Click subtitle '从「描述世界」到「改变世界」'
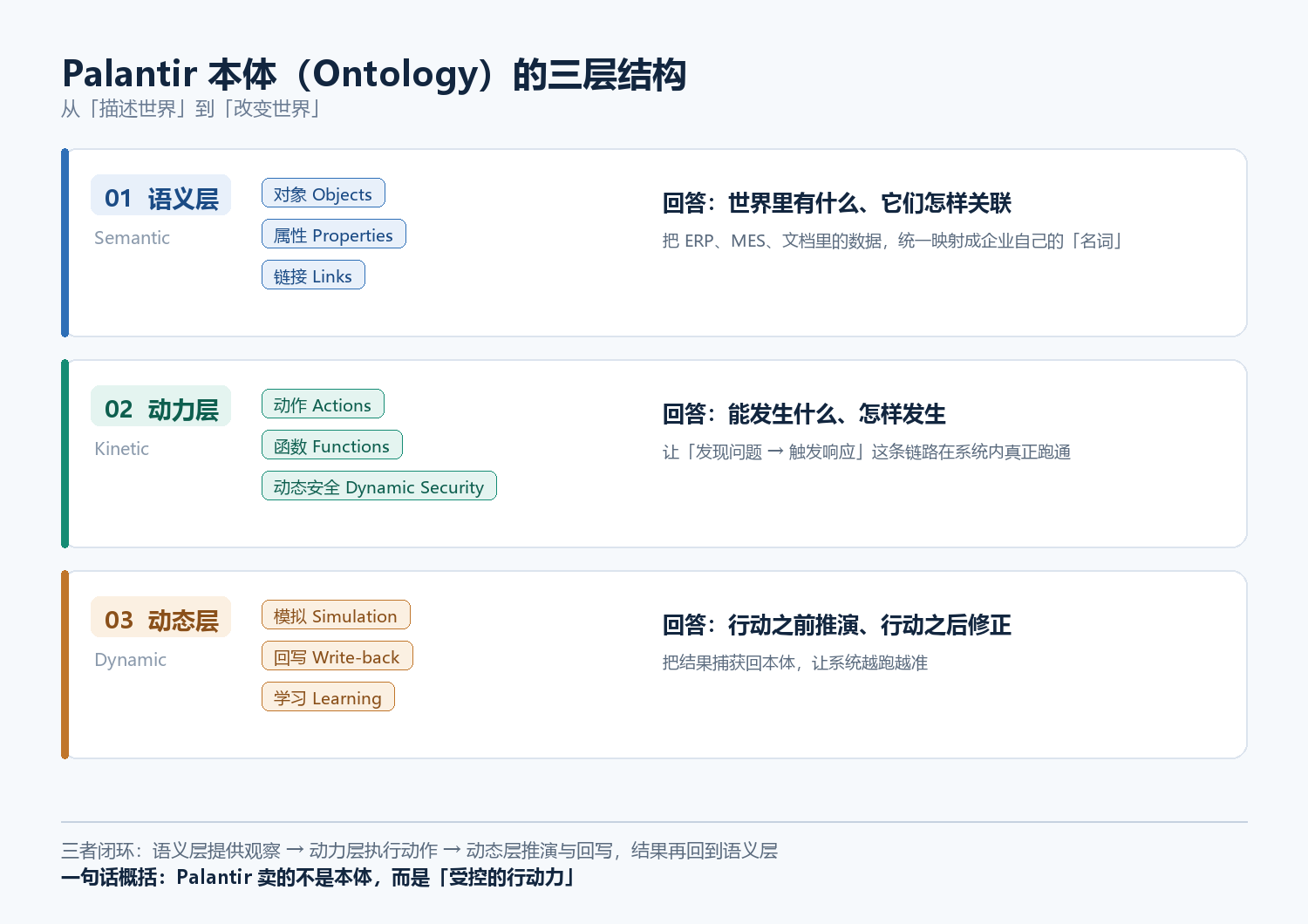This screenshot has width=1308, height=924. (x=190, y=109)
